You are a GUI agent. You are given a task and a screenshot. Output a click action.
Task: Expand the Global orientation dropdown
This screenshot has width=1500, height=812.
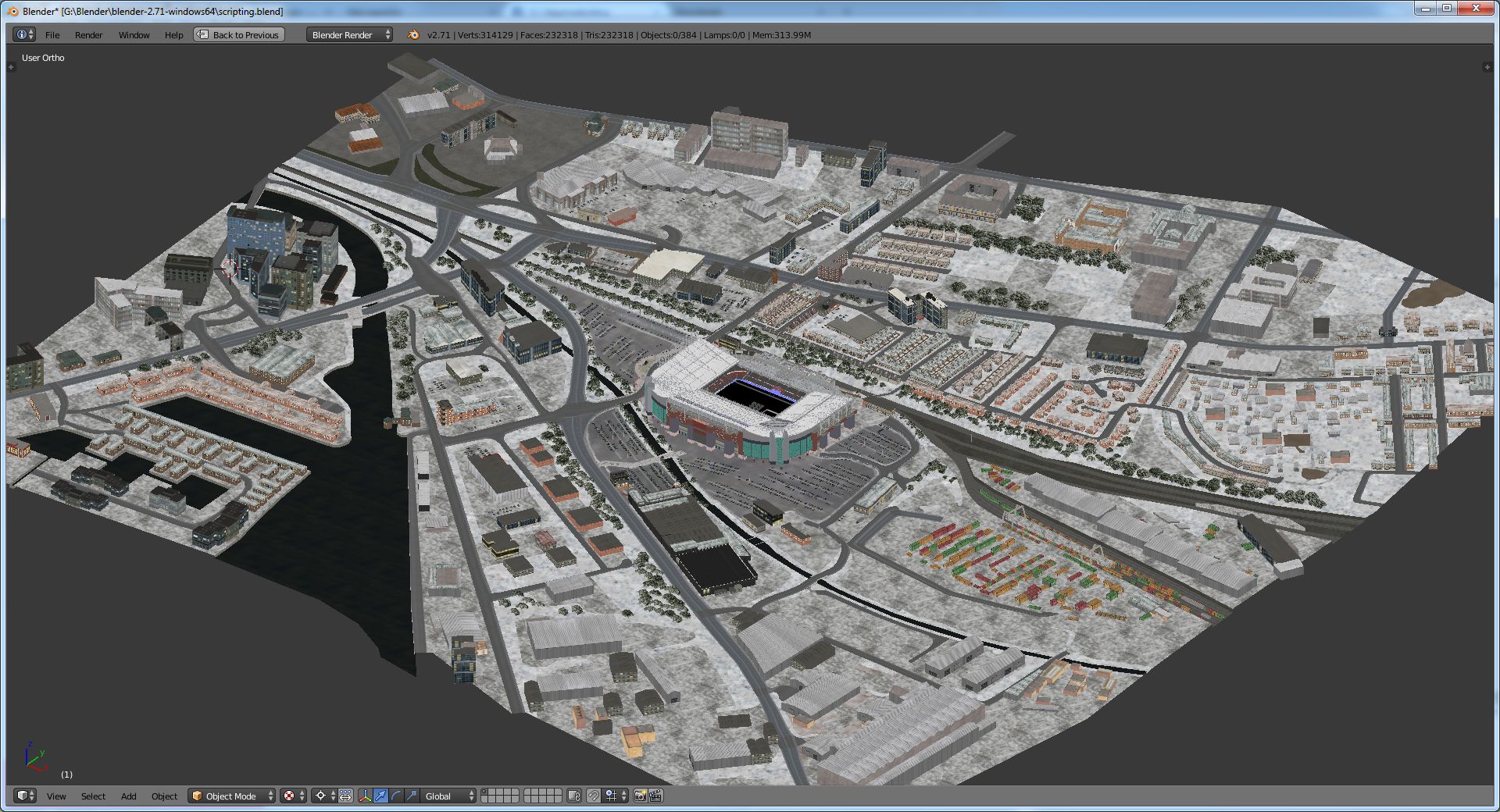tap(448, 796)
